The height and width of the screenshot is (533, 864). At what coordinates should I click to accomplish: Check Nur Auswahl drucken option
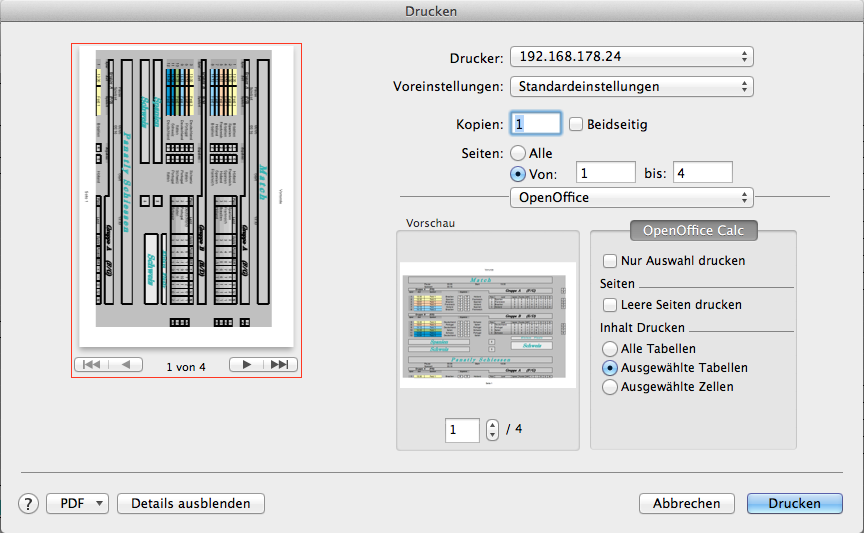coord(610,261)
